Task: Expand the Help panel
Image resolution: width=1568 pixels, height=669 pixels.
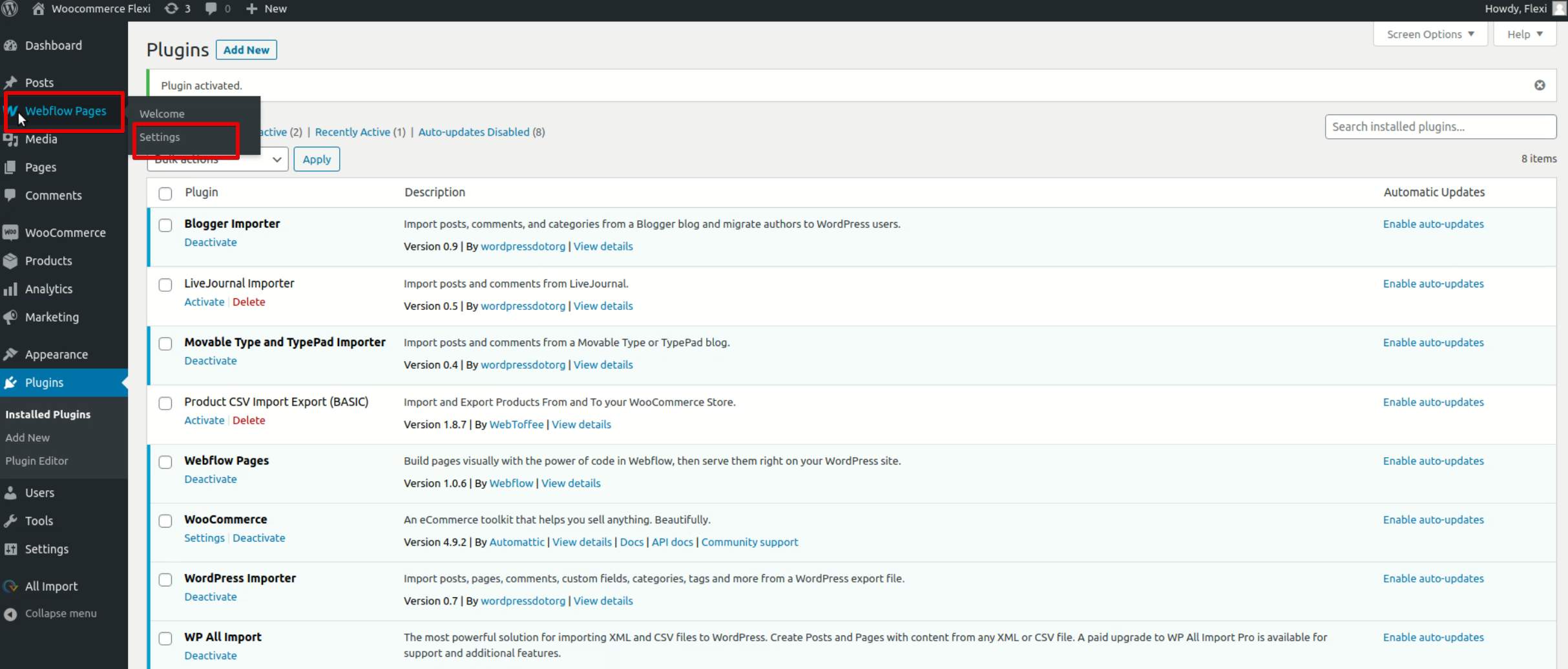Action: pyautogui.click(x=1525, y=34)
